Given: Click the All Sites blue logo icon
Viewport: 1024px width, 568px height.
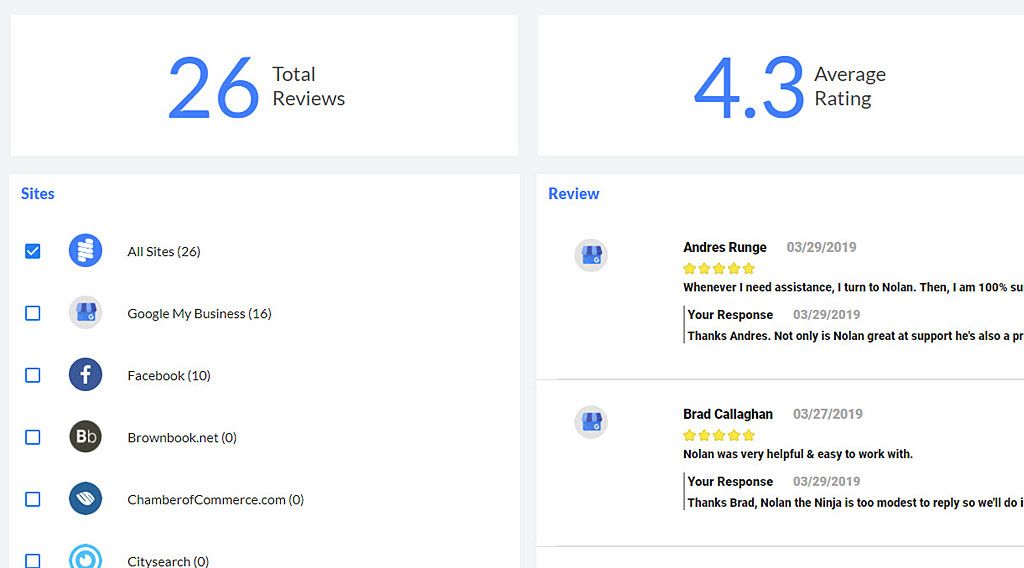Looking at the screenshot, I should click(86, 250).
